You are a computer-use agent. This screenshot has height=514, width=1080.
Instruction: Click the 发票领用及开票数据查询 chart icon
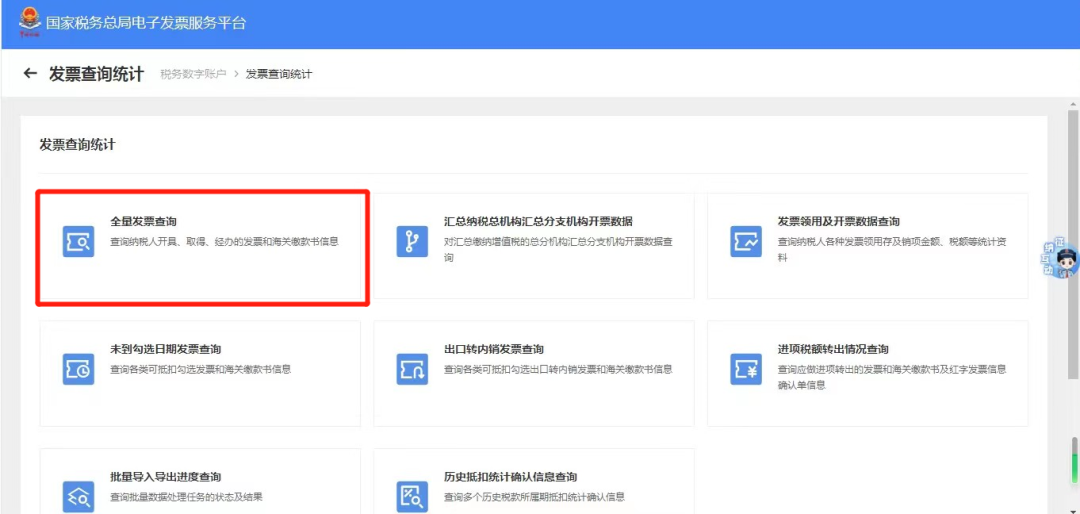click(745, 242)
